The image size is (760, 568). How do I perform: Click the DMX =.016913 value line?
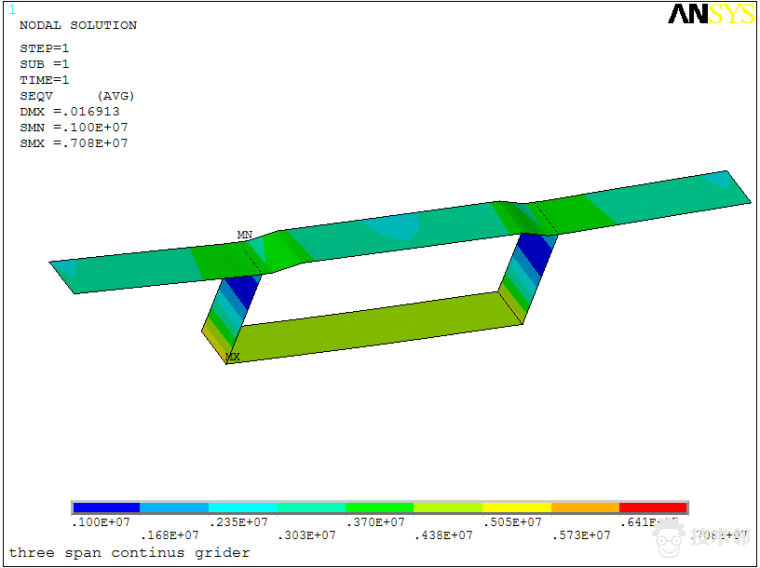(x=68, y=112)
